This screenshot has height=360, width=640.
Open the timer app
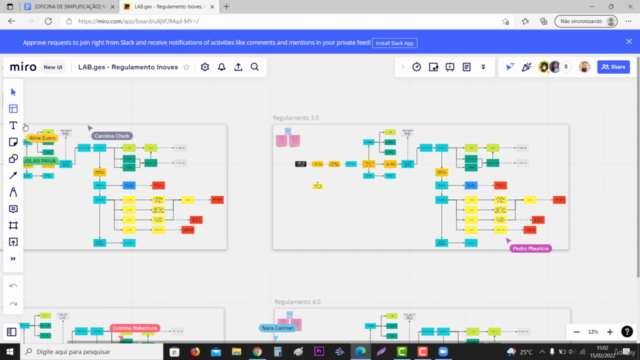tap(416, 67)
